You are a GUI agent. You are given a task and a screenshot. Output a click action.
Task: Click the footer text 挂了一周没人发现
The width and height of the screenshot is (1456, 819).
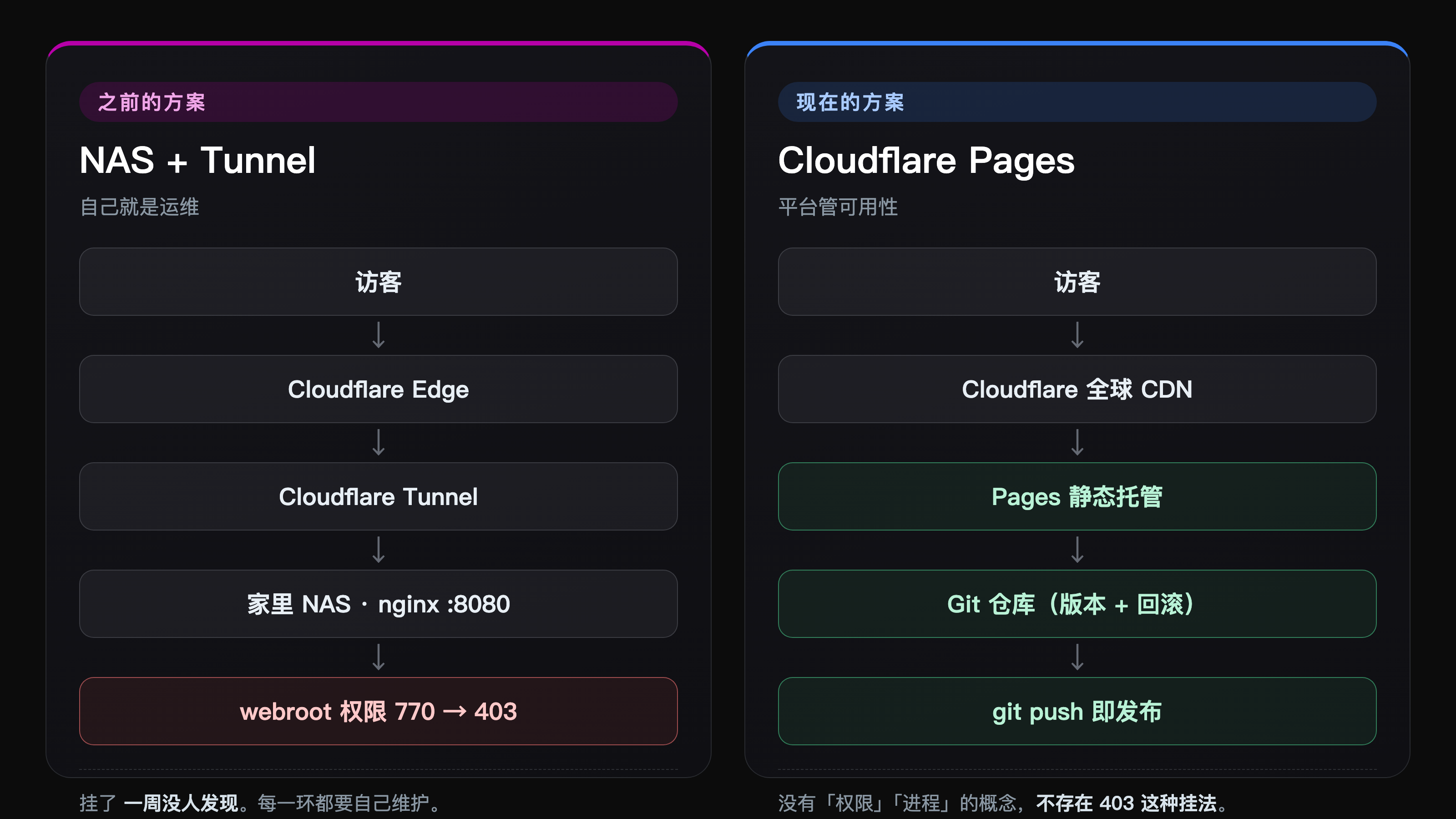click(x=159, y=803)
